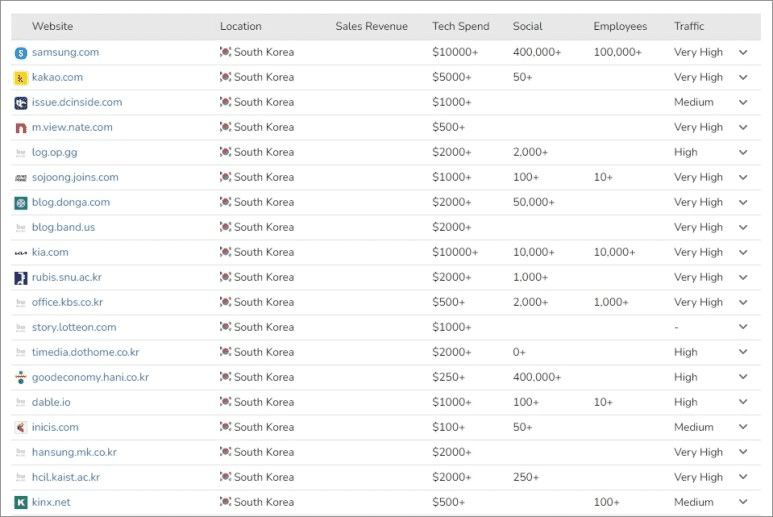Expand the inicis.com row chevron
773x517 pixels.
pyautogui.click(x=743, y=427)
